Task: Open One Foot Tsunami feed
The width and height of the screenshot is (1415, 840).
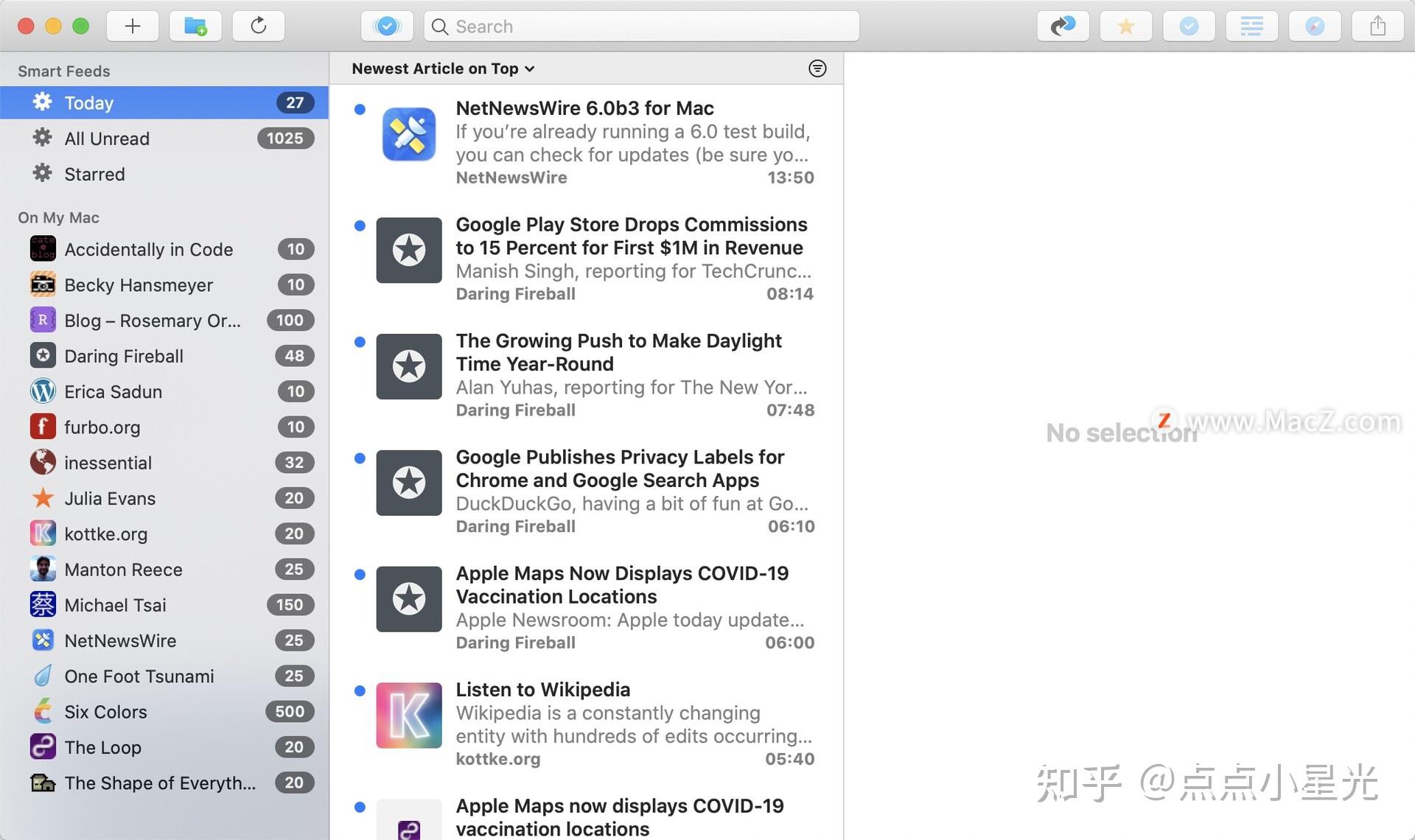Action: click(164, 676)
